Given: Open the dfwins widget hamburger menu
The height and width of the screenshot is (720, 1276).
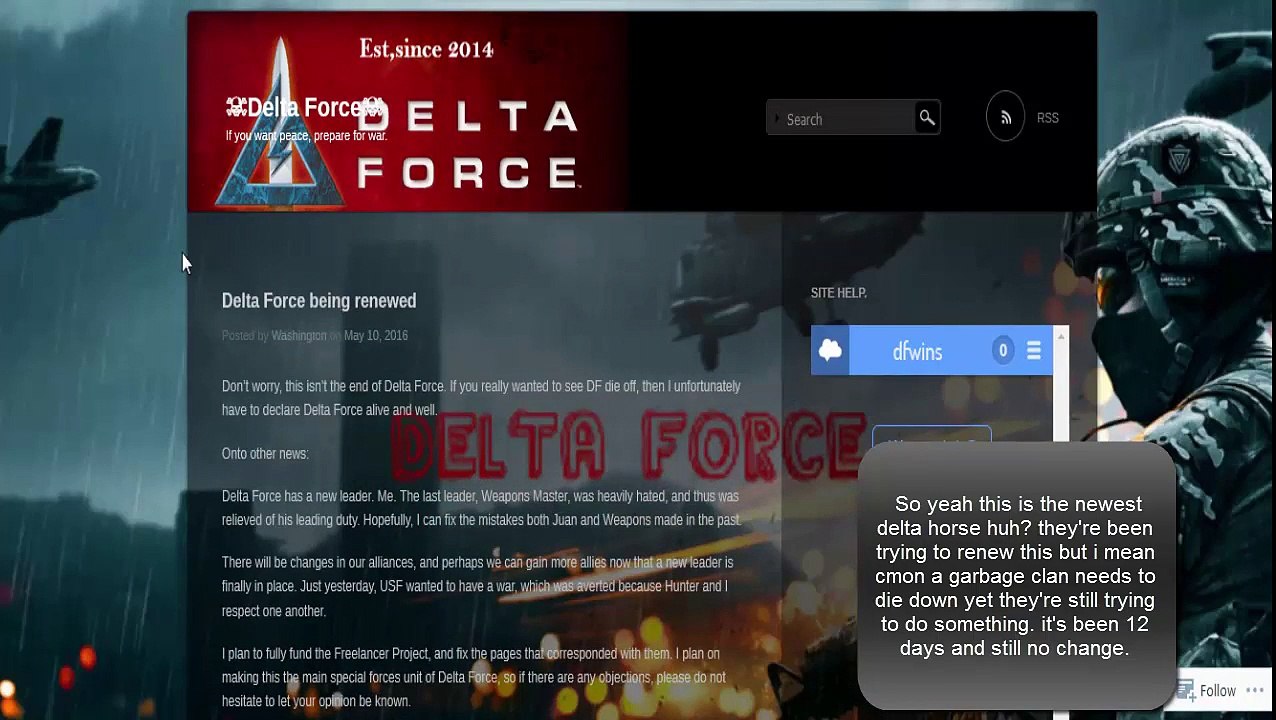Looking at the screenshot, I should 1034,350.
